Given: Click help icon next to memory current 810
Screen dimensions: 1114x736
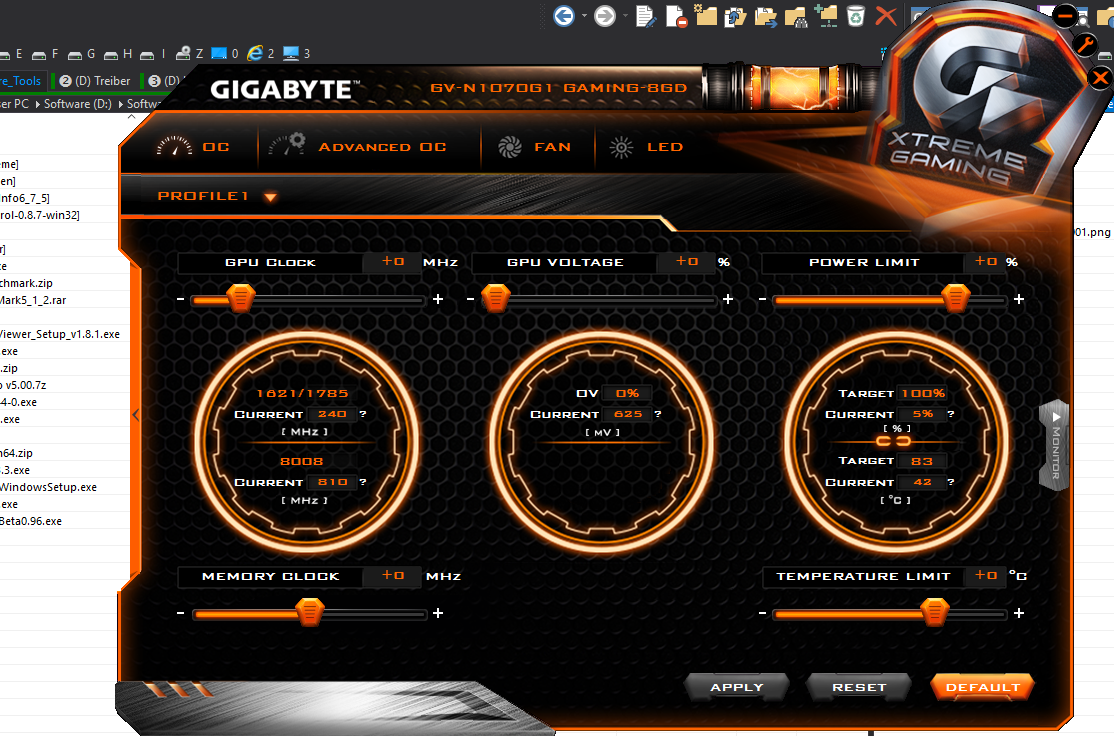Looking at the screenshot, I should 363,482.
